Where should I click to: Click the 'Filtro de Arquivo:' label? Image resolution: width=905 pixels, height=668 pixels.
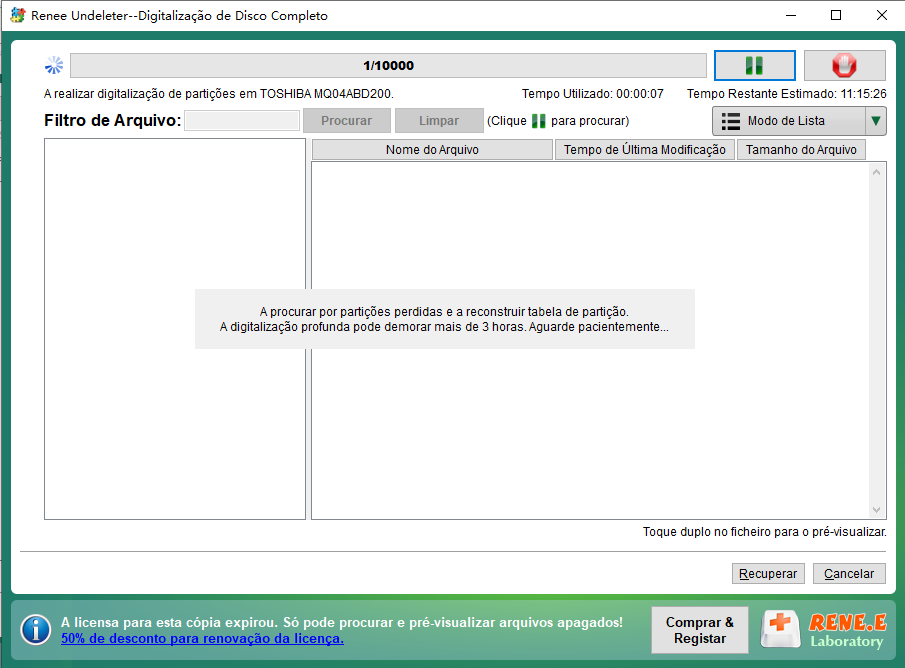pos(113,121)
